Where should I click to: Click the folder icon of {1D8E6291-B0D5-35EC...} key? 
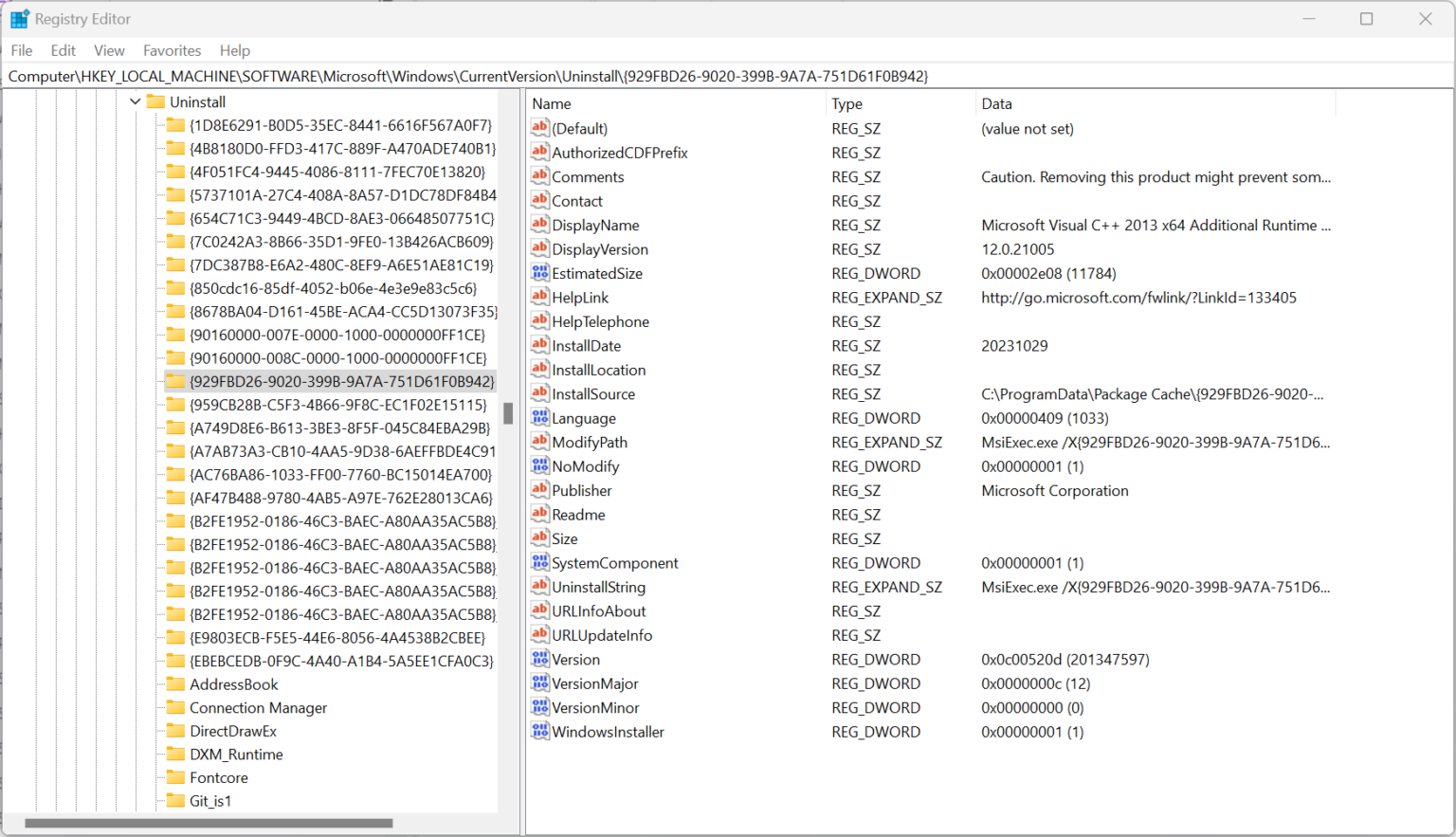pyautogui.click(x=175, y=125)
